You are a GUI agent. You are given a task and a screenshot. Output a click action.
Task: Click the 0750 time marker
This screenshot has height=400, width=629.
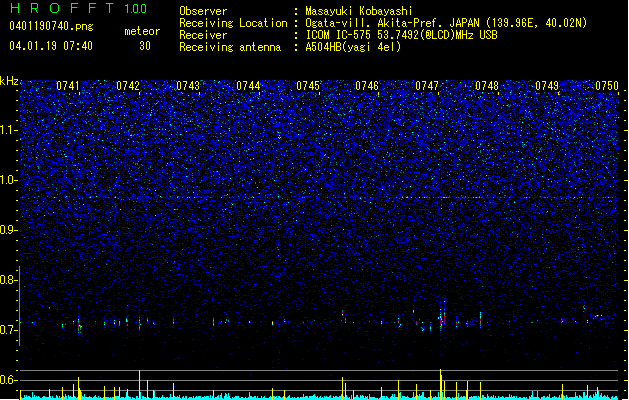pyautogui.click(x=607, y=86)
